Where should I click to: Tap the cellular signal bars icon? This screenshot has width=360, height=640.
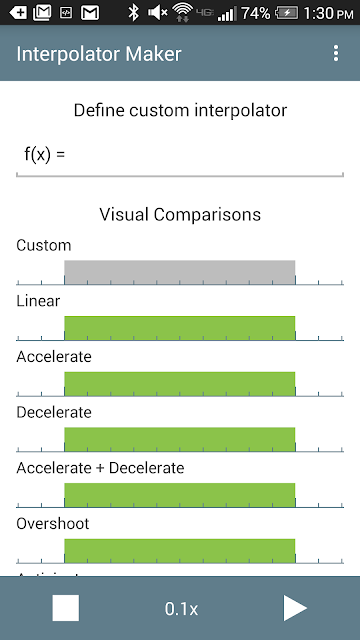[x=227, y=14]
